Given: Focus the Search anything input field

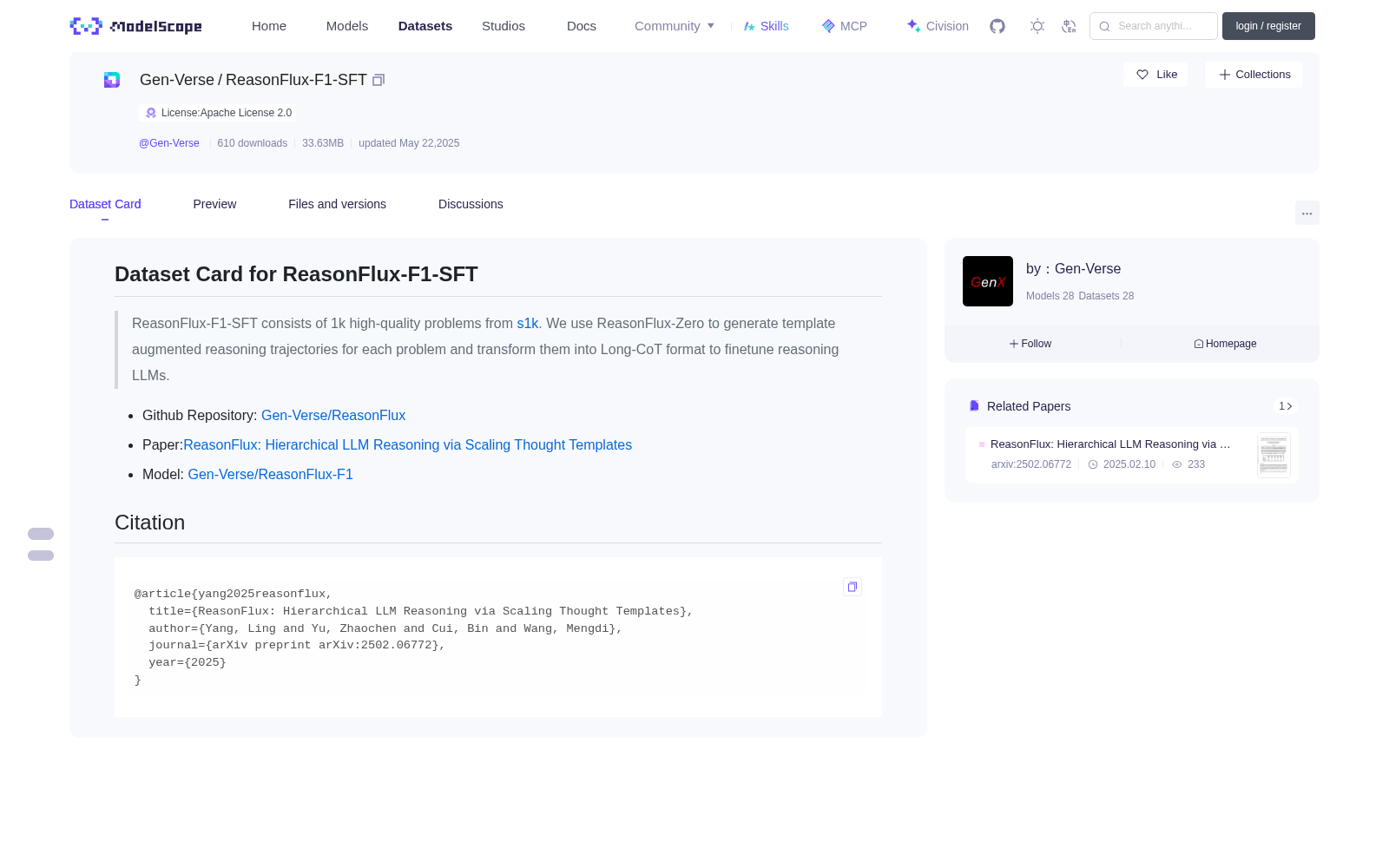Looking at the screenshot, I should [x=1154, y=26].
